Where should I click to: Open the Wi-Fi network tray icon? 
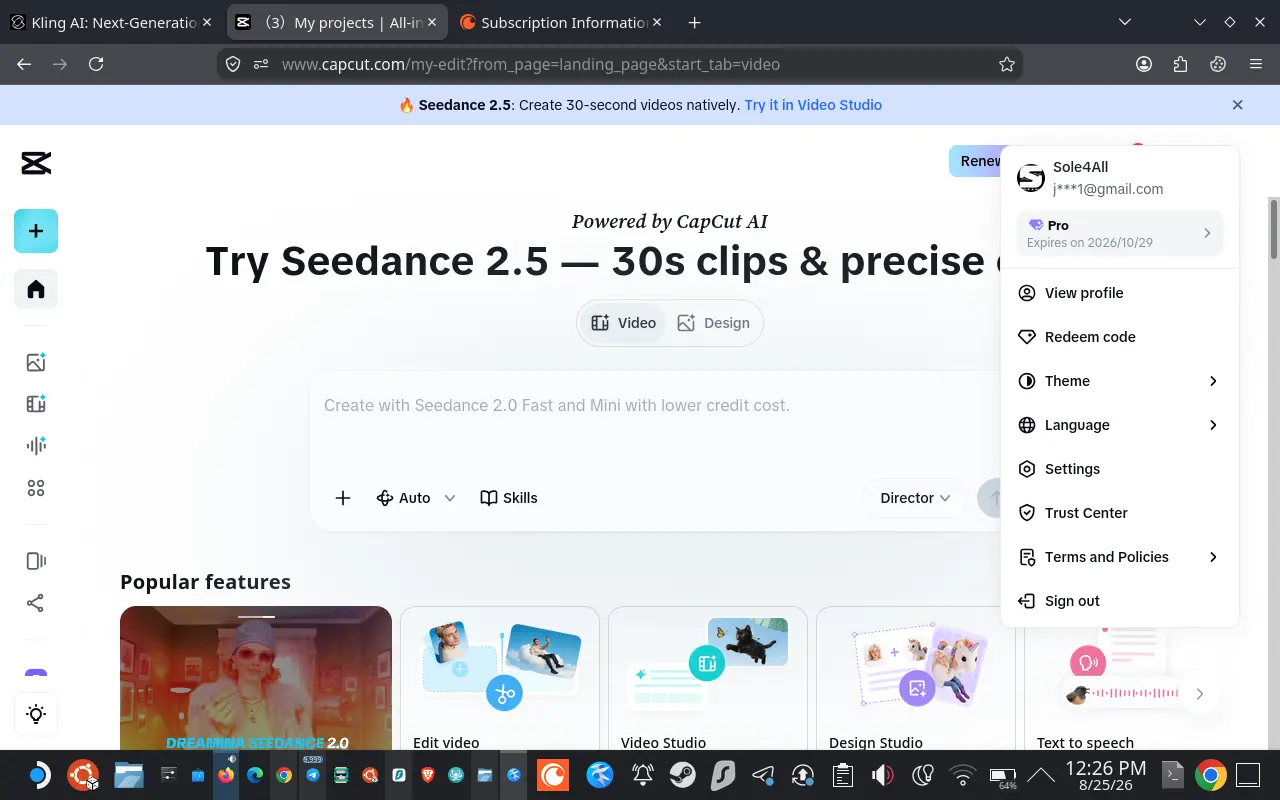pyautogui.click(x=962, y=775)
